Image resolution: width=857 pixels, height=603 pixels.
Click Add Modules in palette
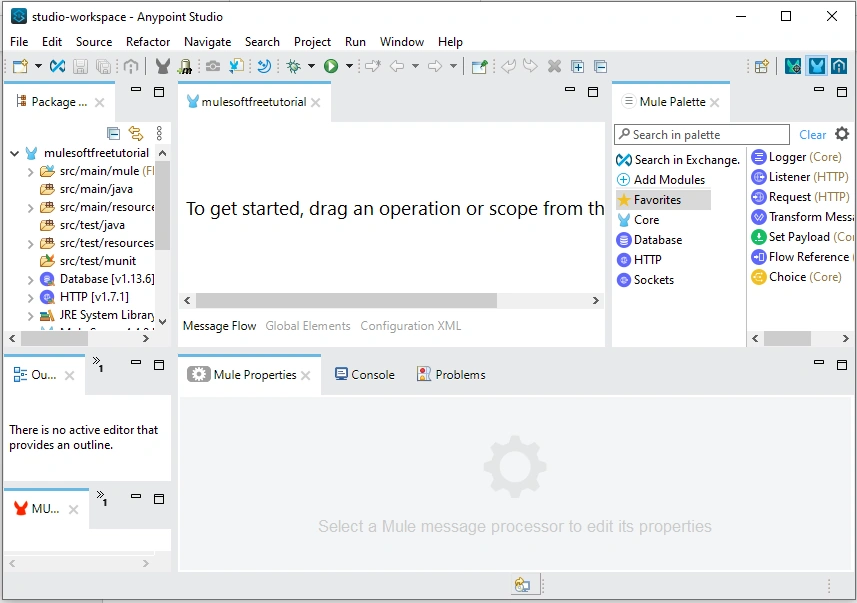pyautogui.click(x=661, y=179)
